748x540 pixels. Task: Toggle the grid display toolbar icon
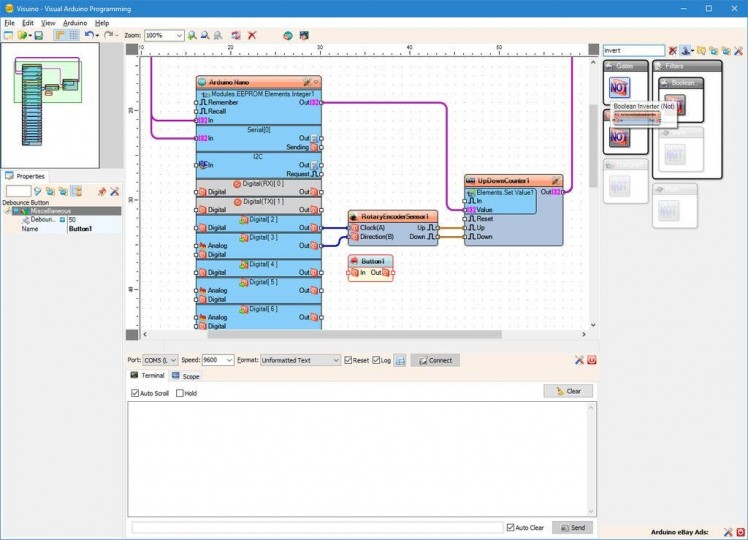tap(73, 35)
